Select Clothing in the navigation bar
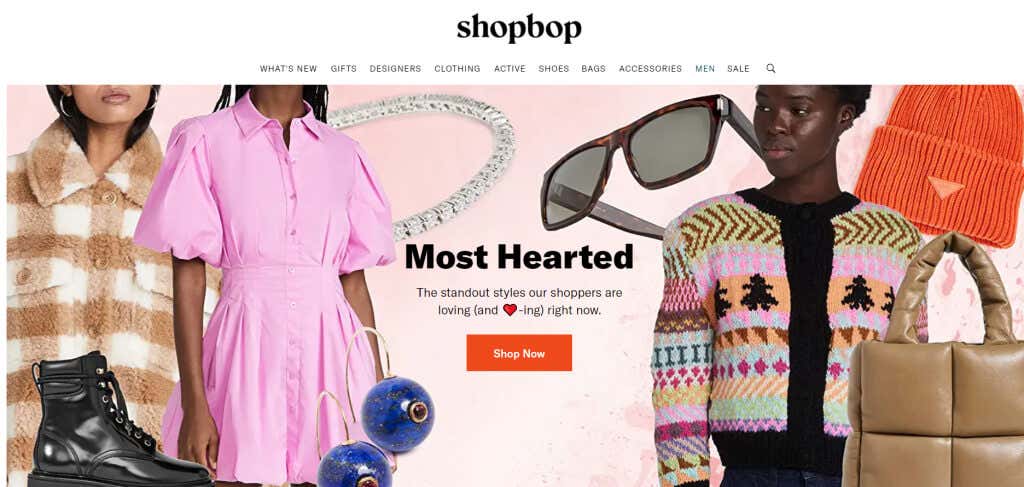Image resolution: width=1024 pixels, height=487 pixels. click(457, 69)
